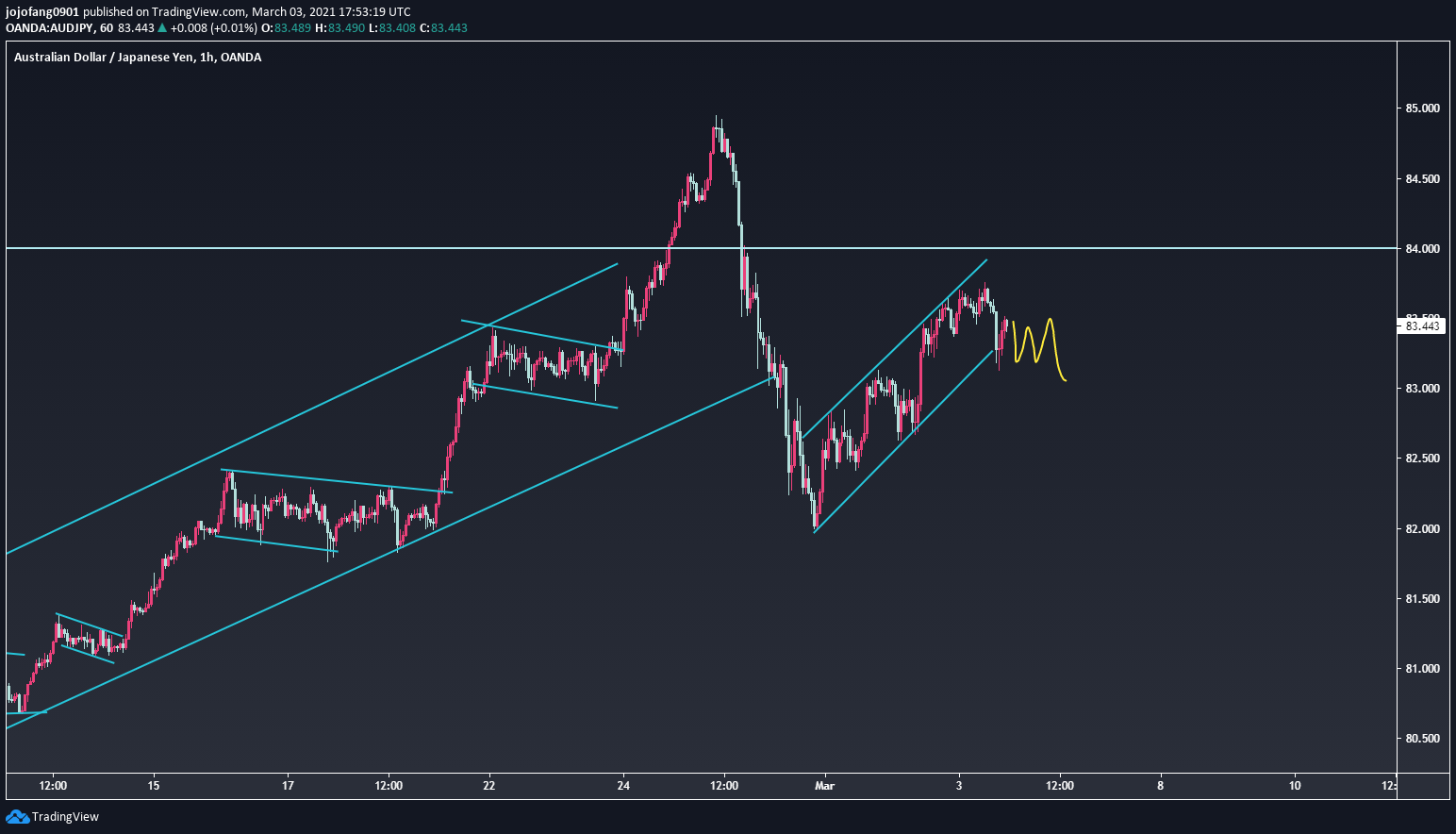Click the TradingView logo icon
The width and height of the screenshot is (1456, 834).
pyautogui.click(x=17, y=816)
